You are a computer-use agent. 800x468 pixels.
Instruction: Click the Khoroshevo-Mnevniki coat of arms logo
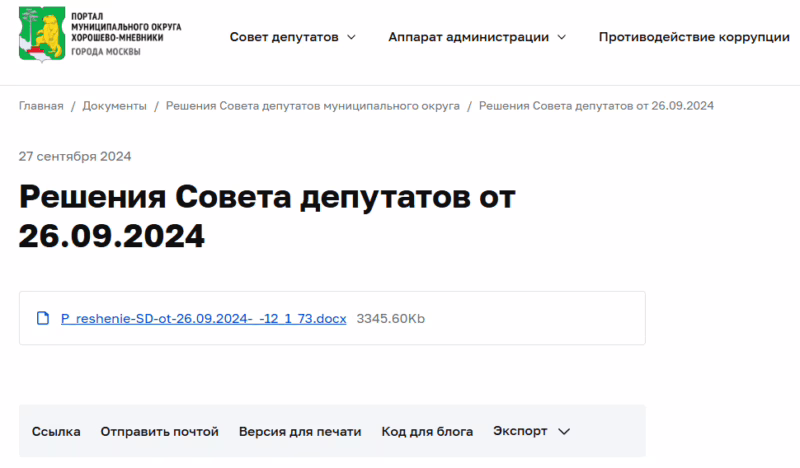[42, 34]
